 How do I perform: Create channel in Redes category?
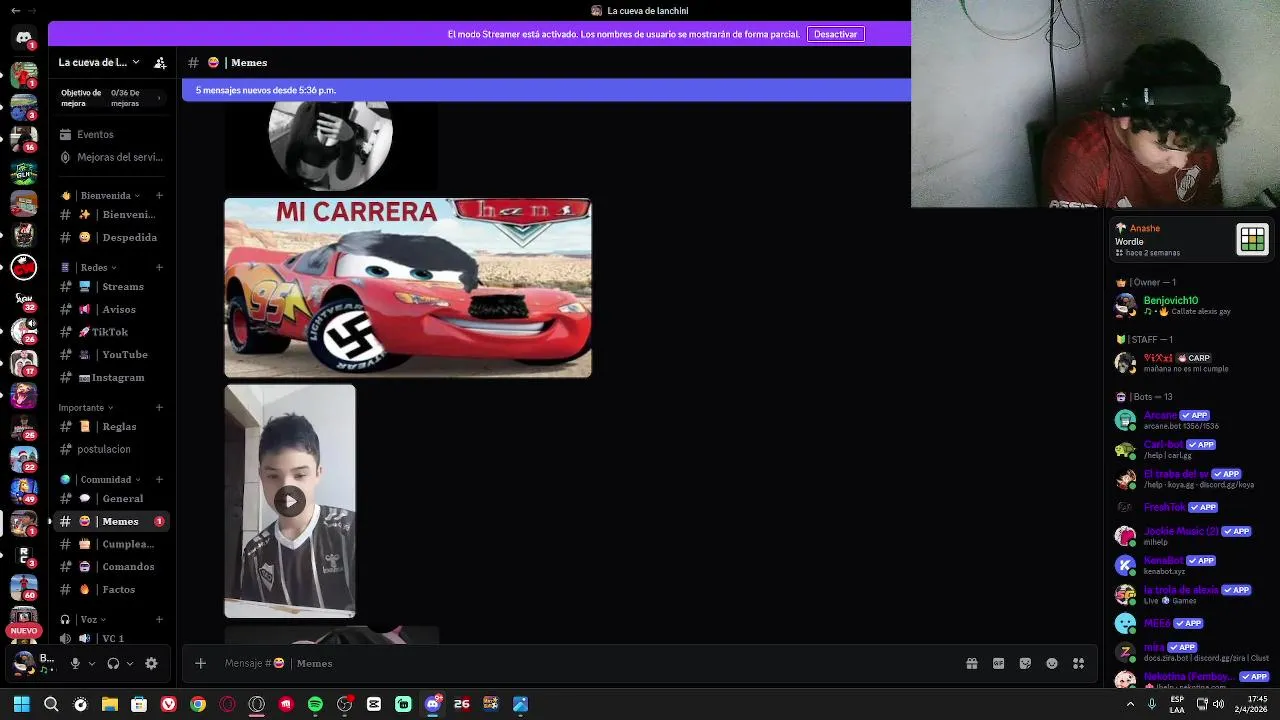tap(159, 268)
